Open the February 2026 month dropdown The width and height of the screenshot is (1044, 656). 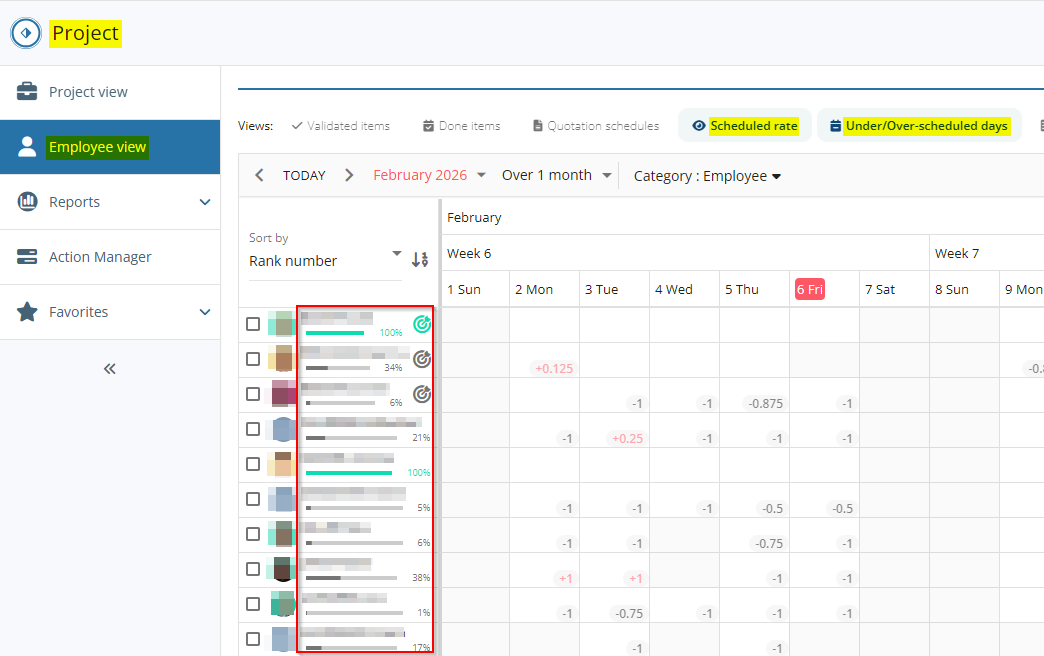click(x=428, y=175)
